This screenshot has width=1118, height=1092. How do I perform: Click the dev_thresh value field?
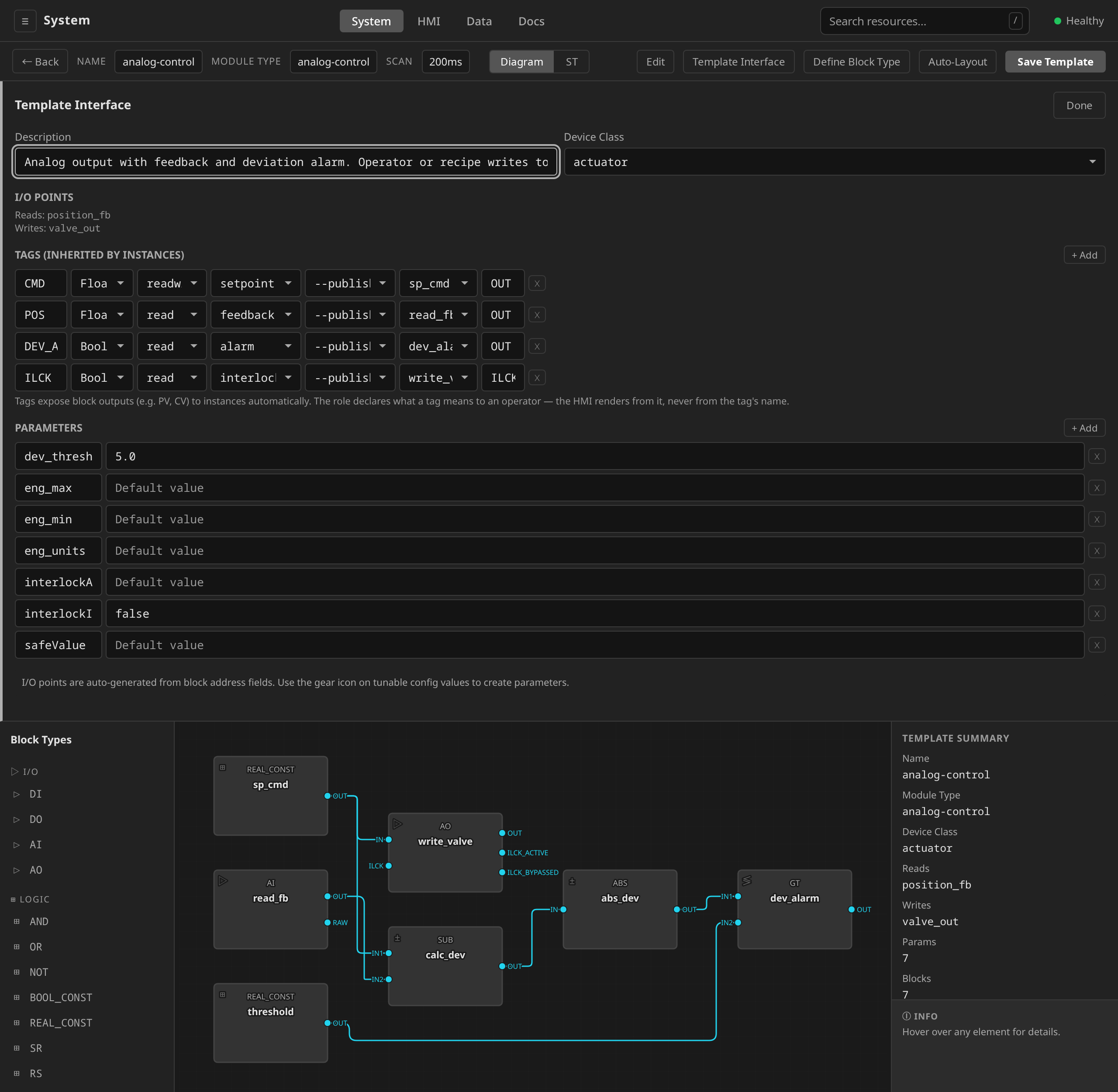594,456
